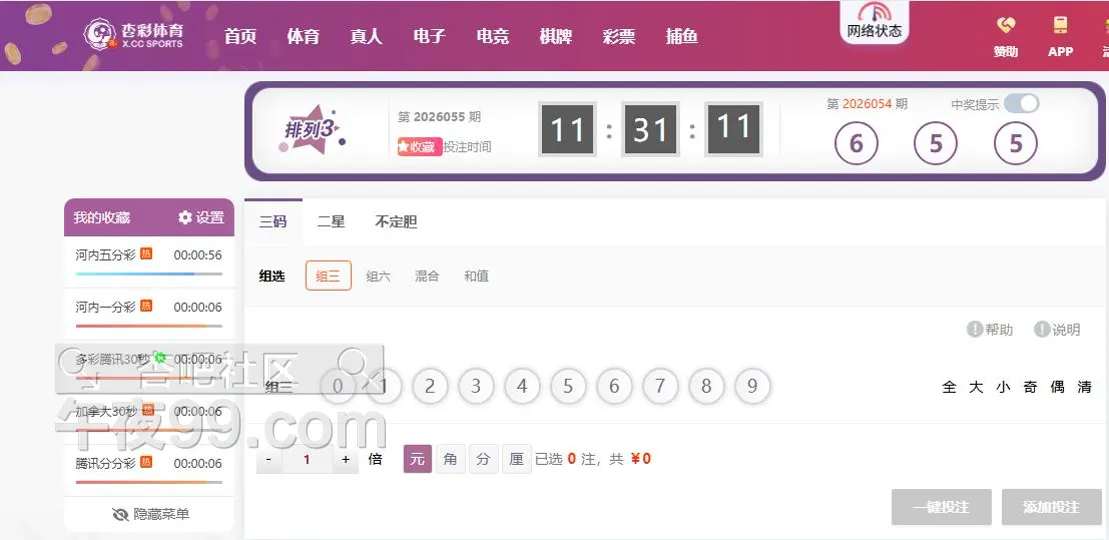Image resolution: width=1109 pixels, height=540 pixels.
Task: Pick number ball 5
Action: (x=568, y=386)
